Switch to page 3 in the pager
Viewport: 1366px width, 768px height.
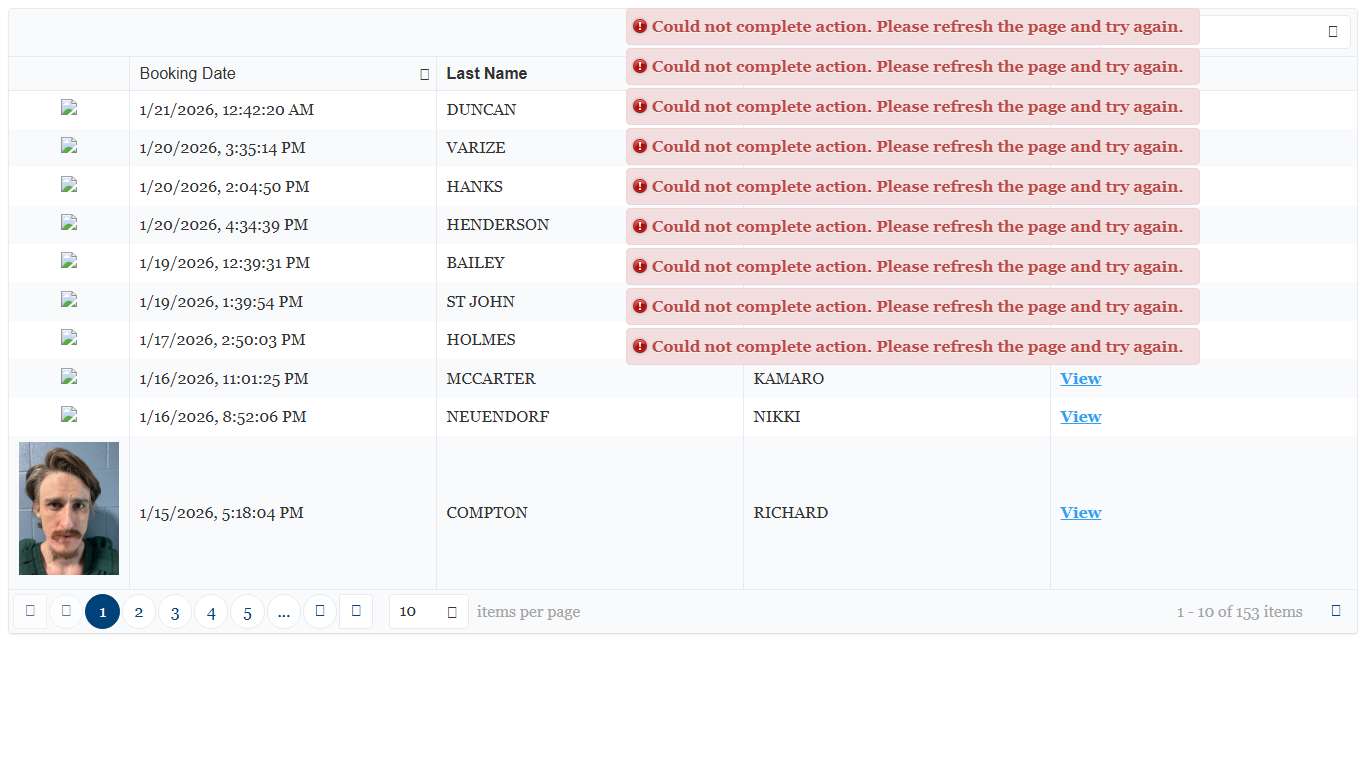click(x=175, y=612)
